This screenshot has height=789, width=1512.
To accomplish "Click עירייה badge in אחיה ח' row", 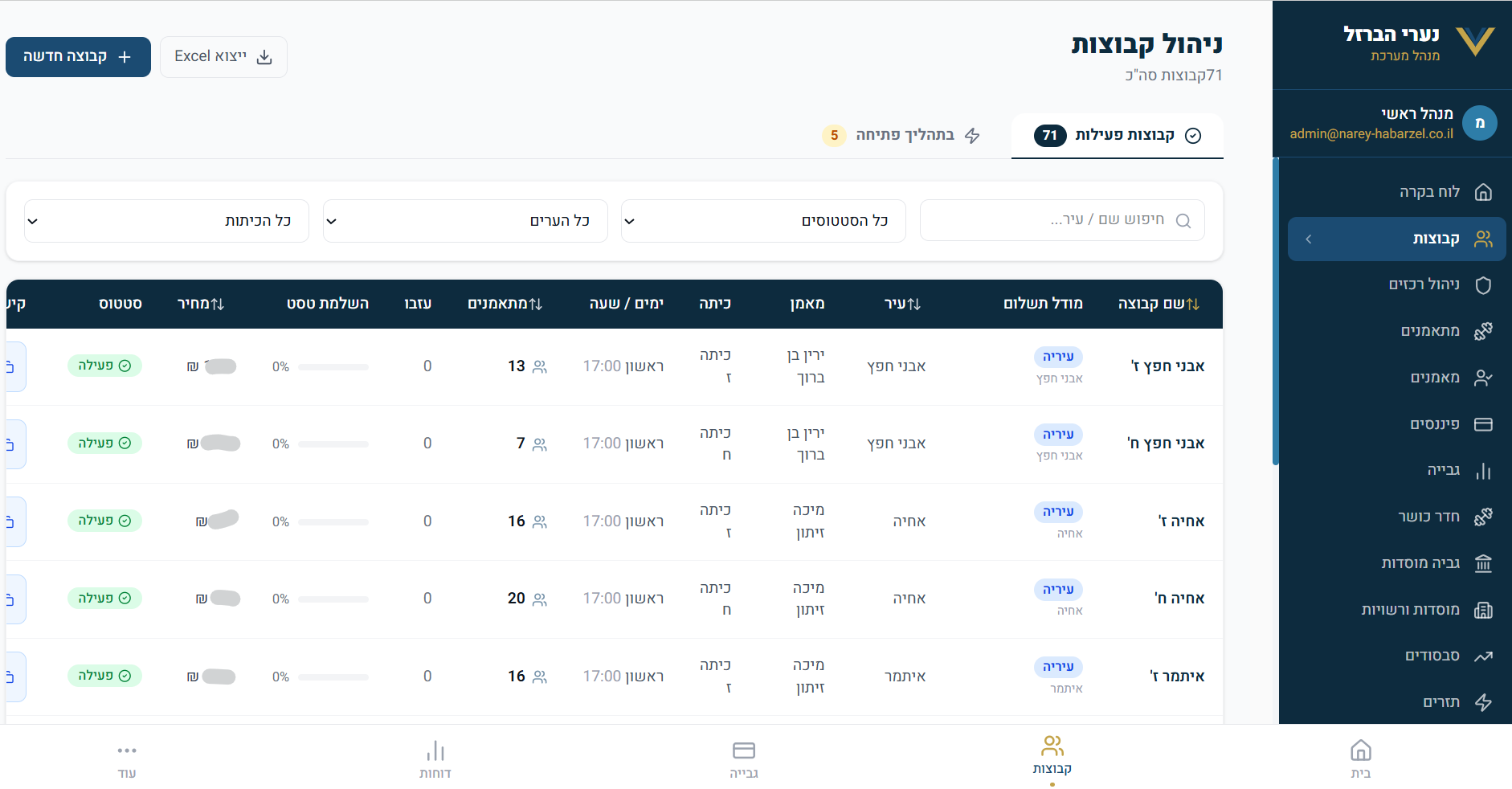I will click(1058, 590).
